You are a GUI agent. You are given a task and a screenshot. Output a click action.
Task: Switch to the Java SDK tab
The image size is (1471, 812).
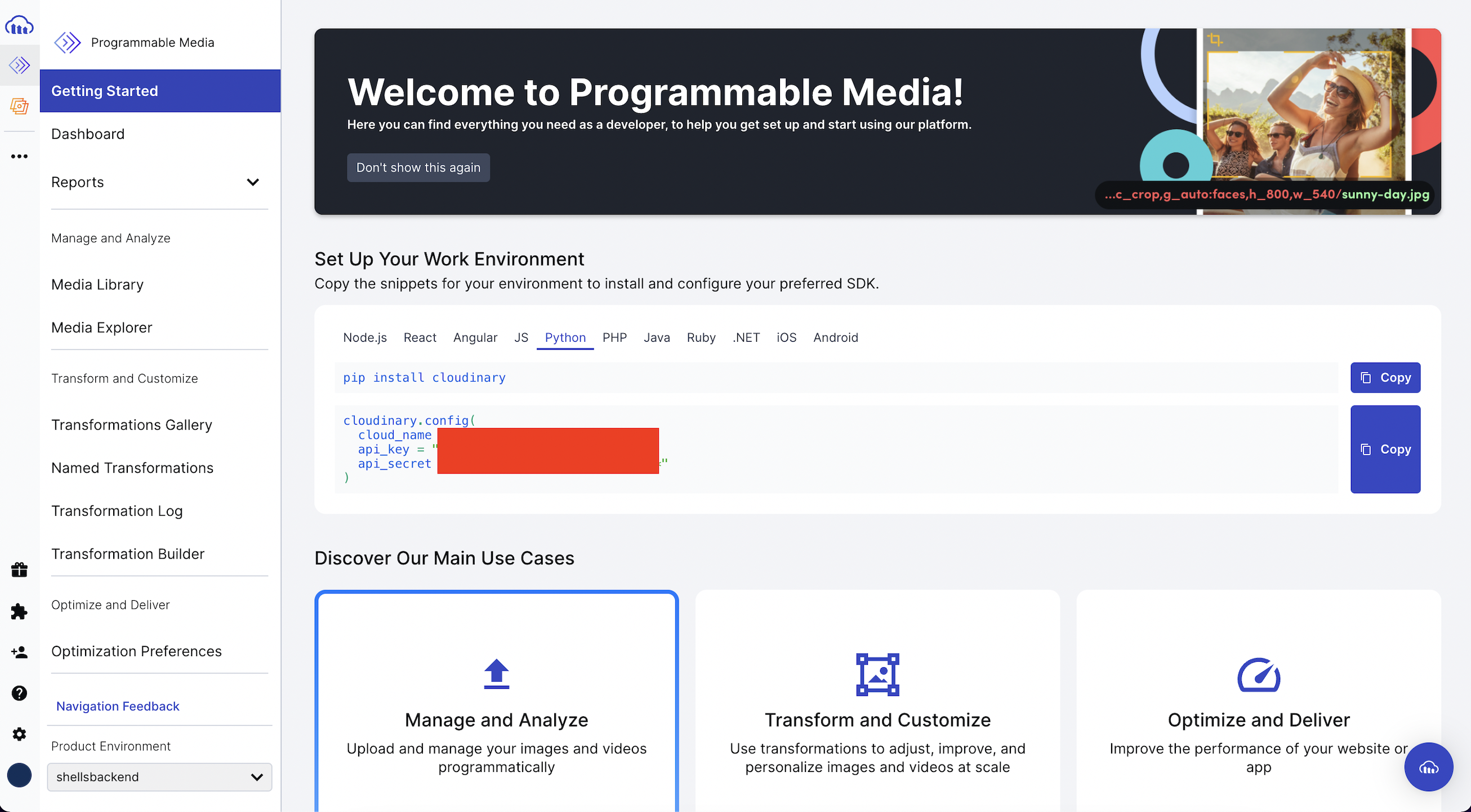click(657, 337)
